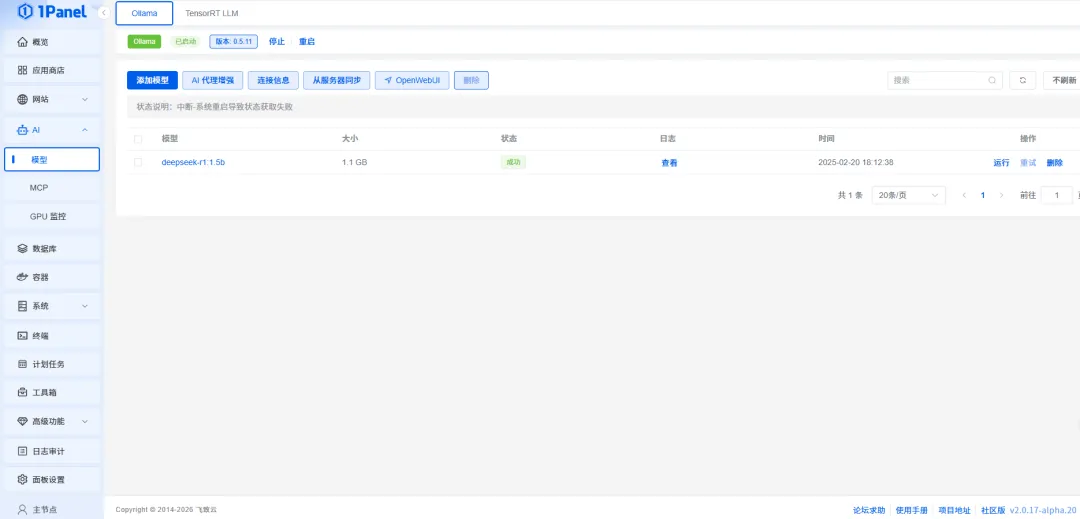
Task: Open 概览 overview page
Action: pos(52,42)
